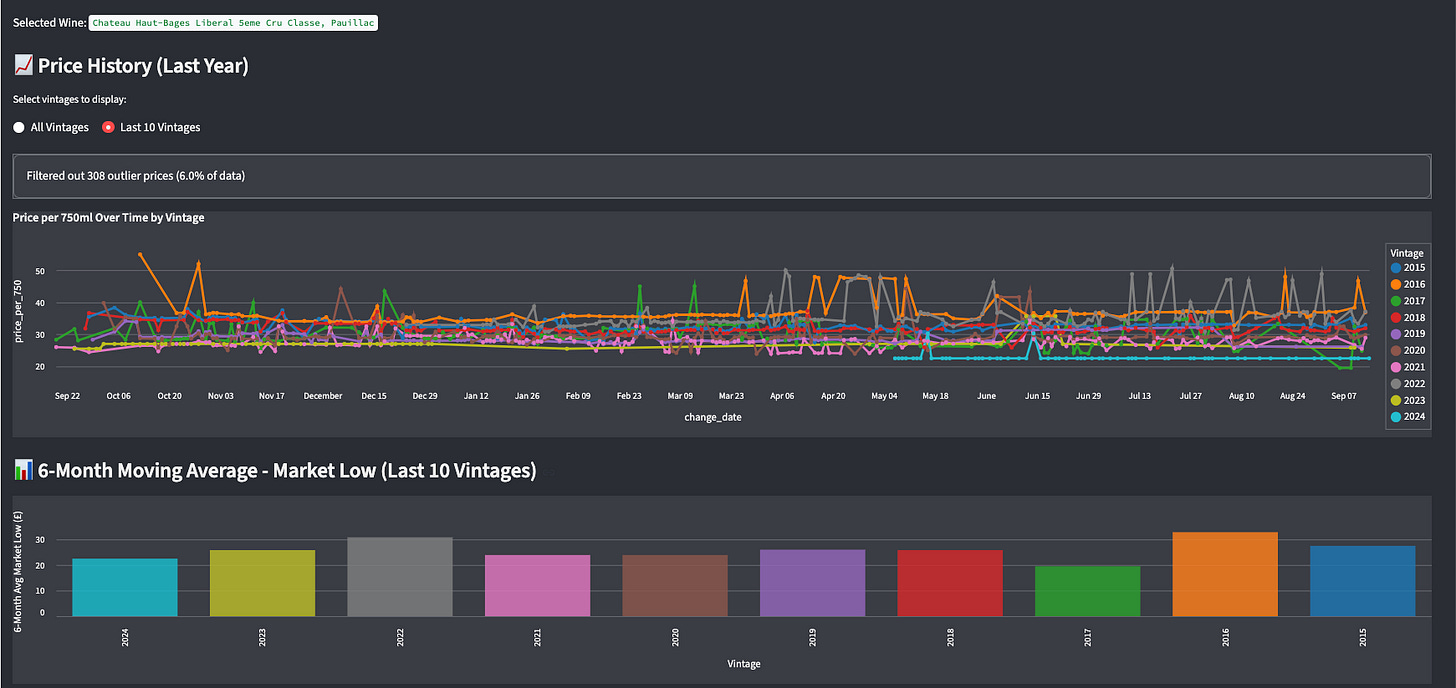Click the Mar 09 date tick label
1456x688 pixels.
(x=680, y=396)
